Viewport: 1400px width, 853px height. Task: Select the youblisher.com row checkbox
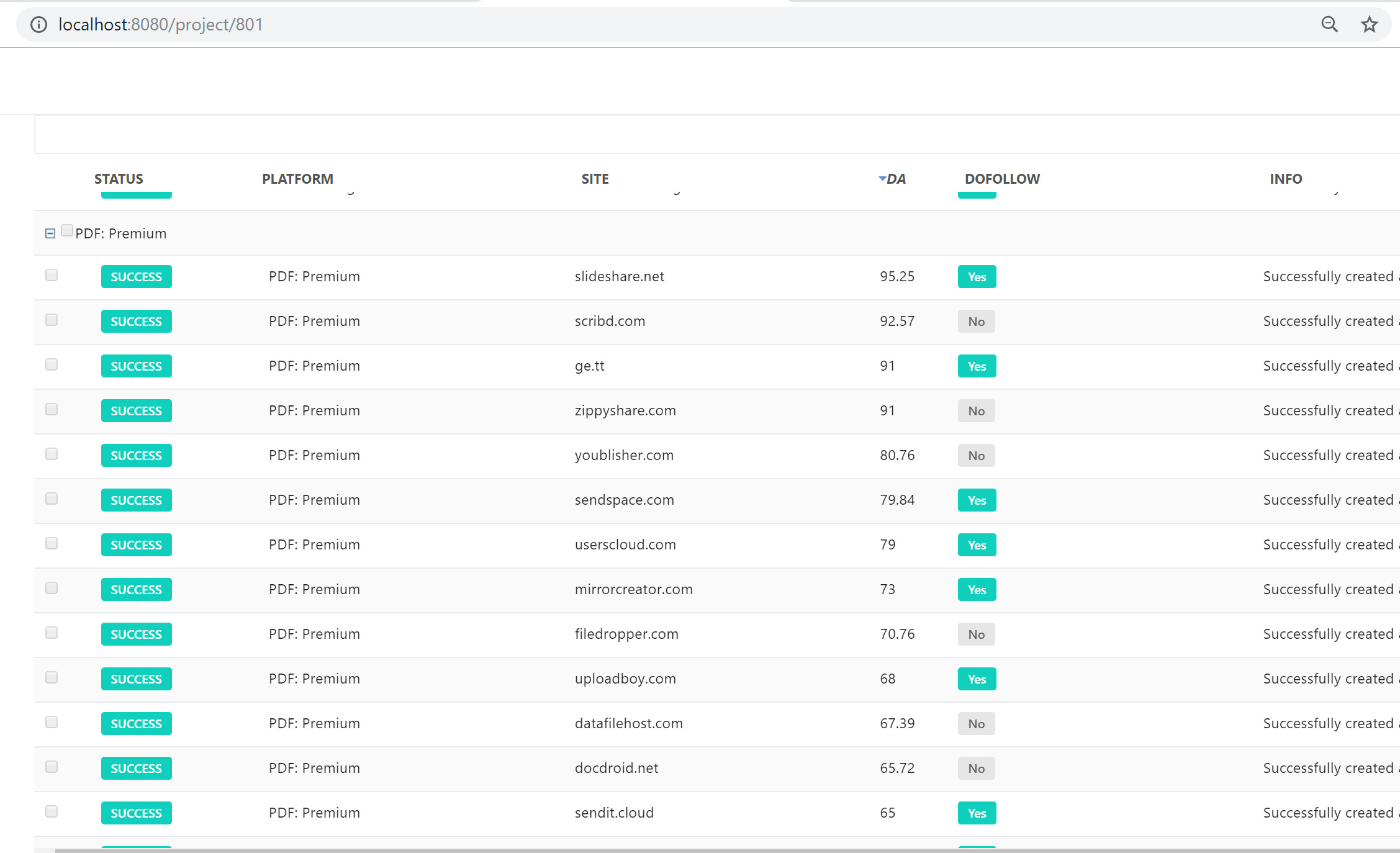point(52,454)
